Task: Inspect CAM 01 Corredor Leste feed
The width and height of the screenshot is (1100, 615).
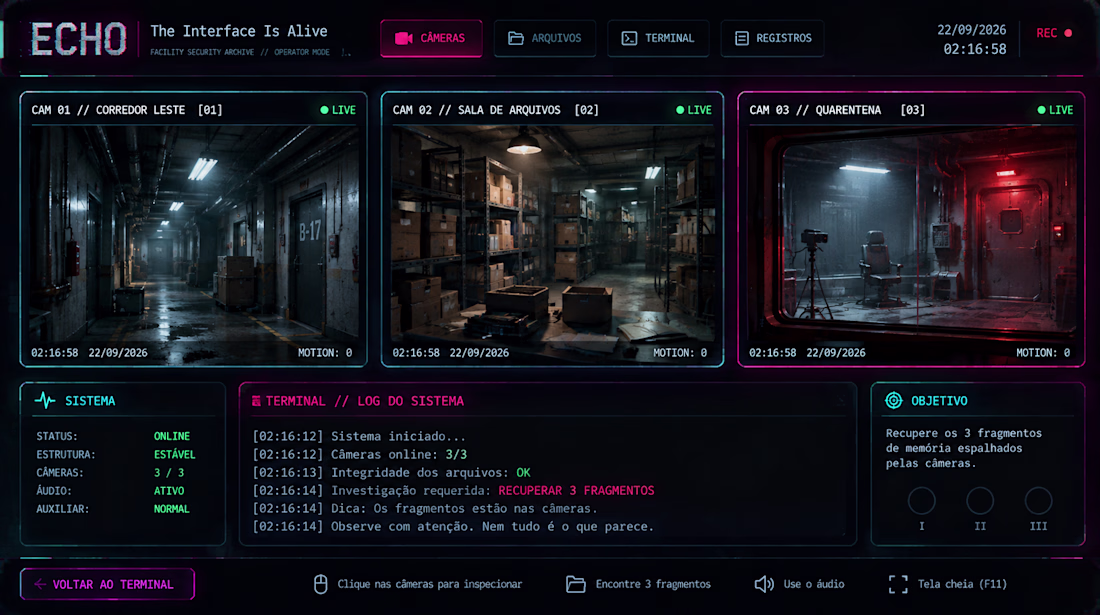Action: tap(194, 229)
